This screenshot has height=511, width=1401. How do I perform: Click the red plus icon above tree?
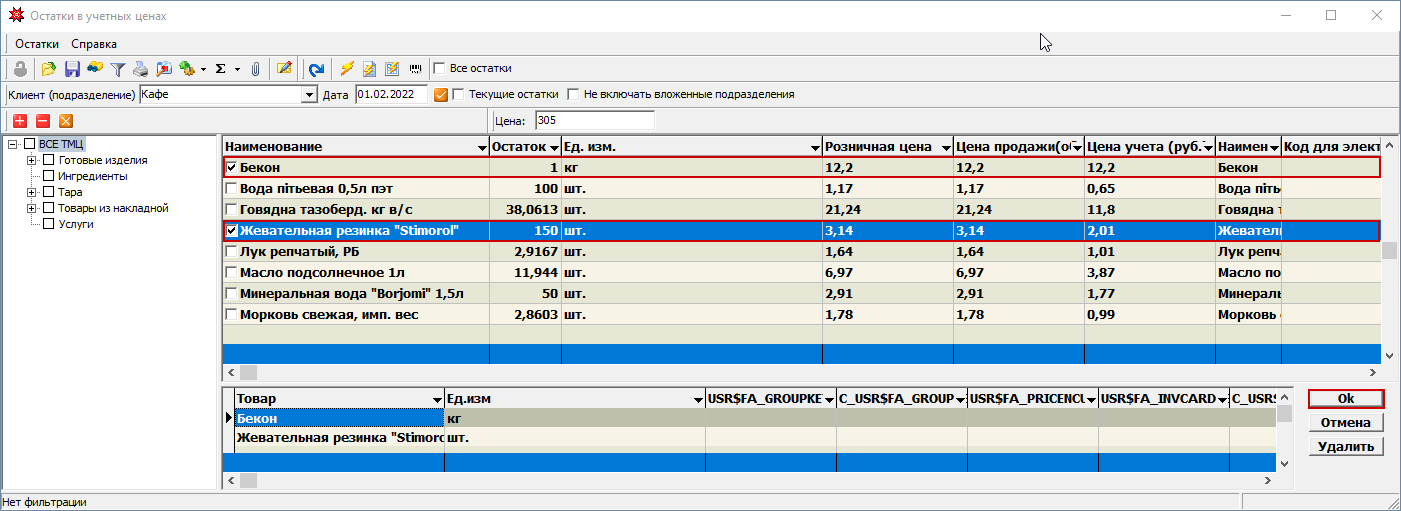[20, 120]
